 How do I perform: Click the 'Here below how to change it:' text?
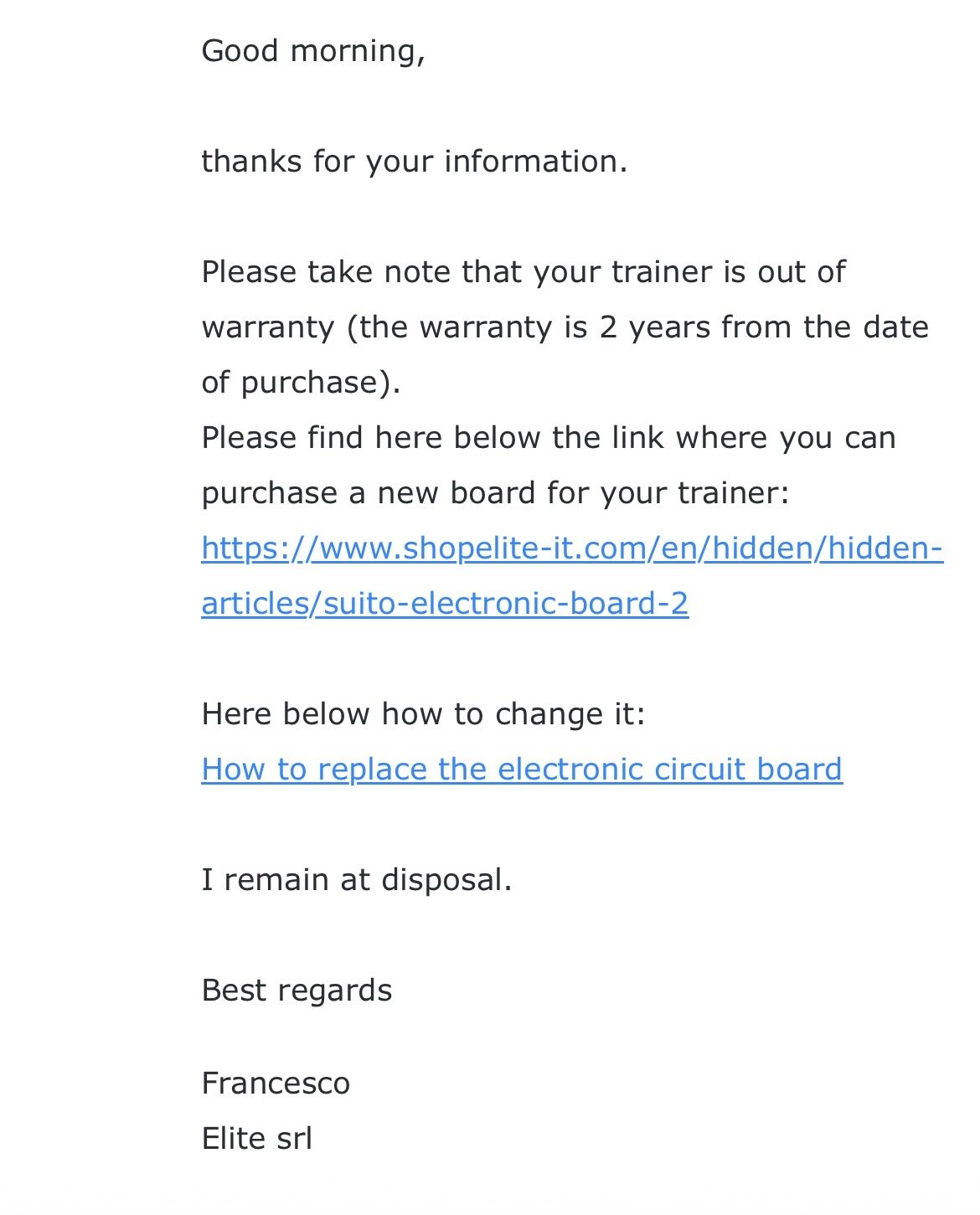[423, 714]
